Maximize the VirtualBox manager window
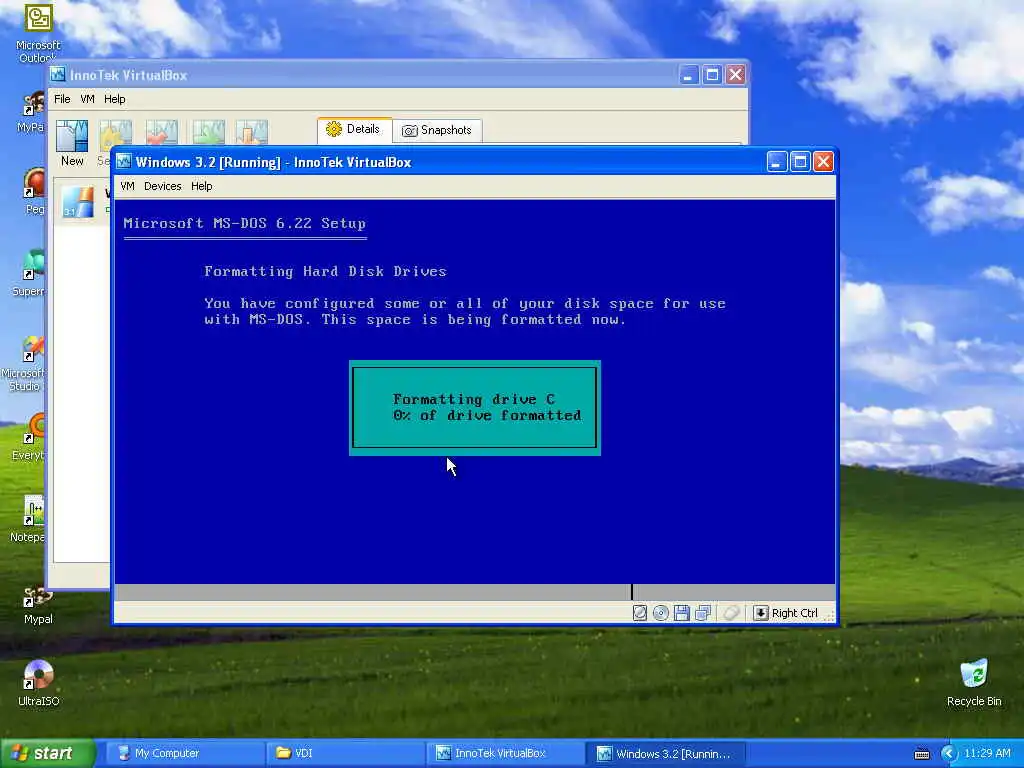 click(712, 75)
